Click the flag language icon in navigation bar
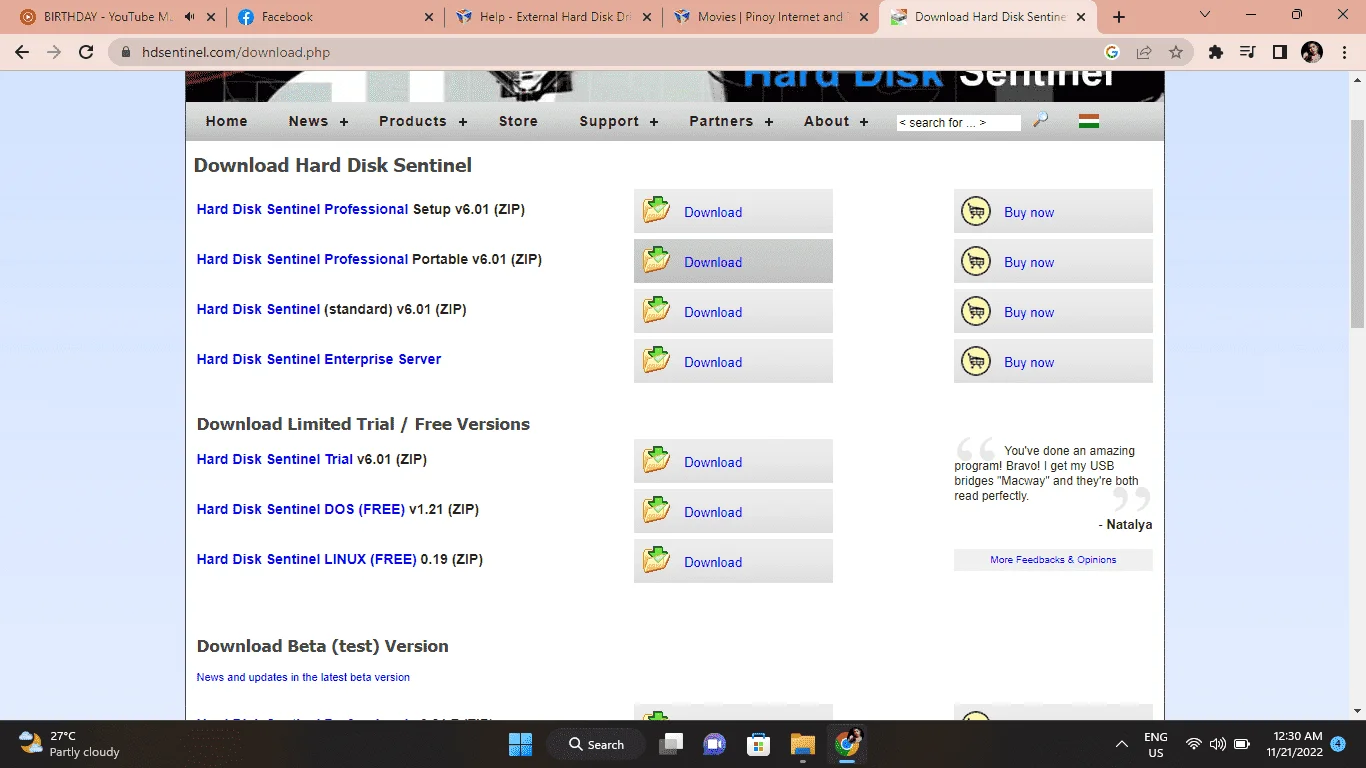This screenshot has width=1366, height=768. [x=1089, y=121]
